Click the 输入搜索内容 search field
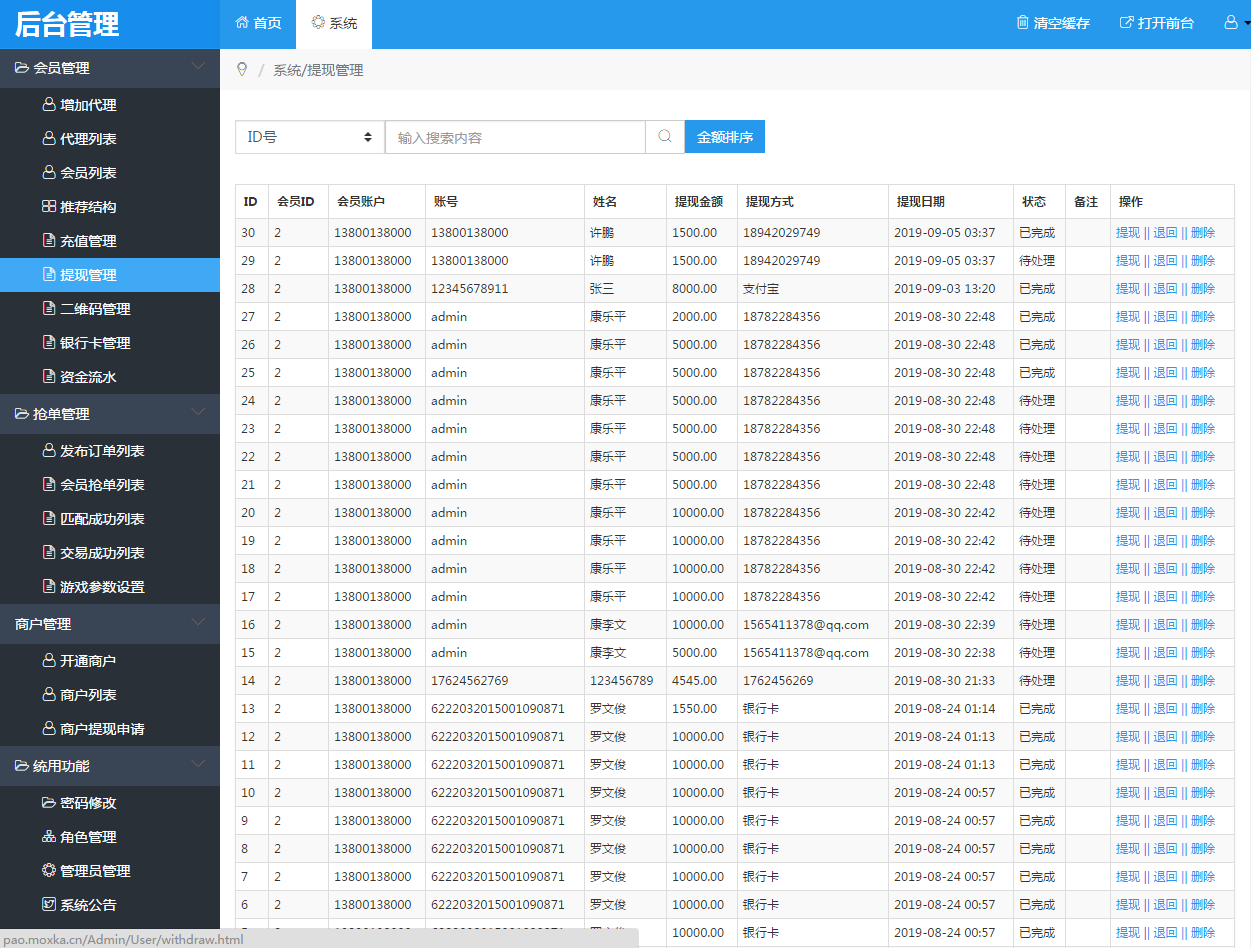The height and width of the screenshot is (948, 1251). tap(515, 137)
